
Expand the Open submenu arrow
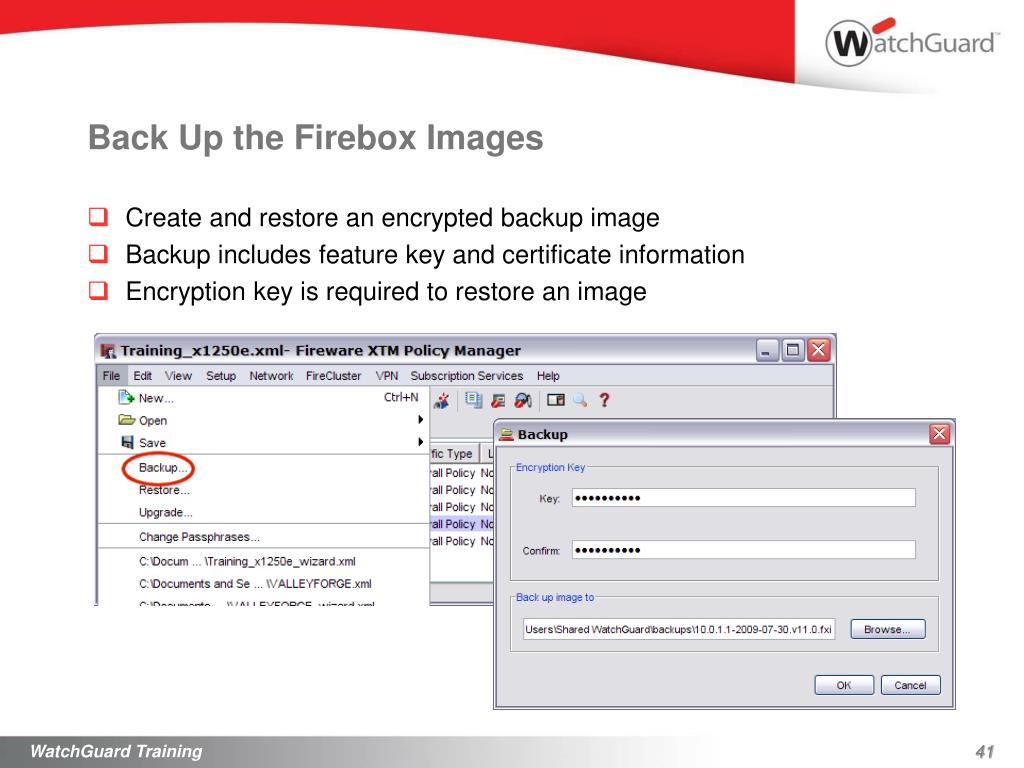coord(421,419)
